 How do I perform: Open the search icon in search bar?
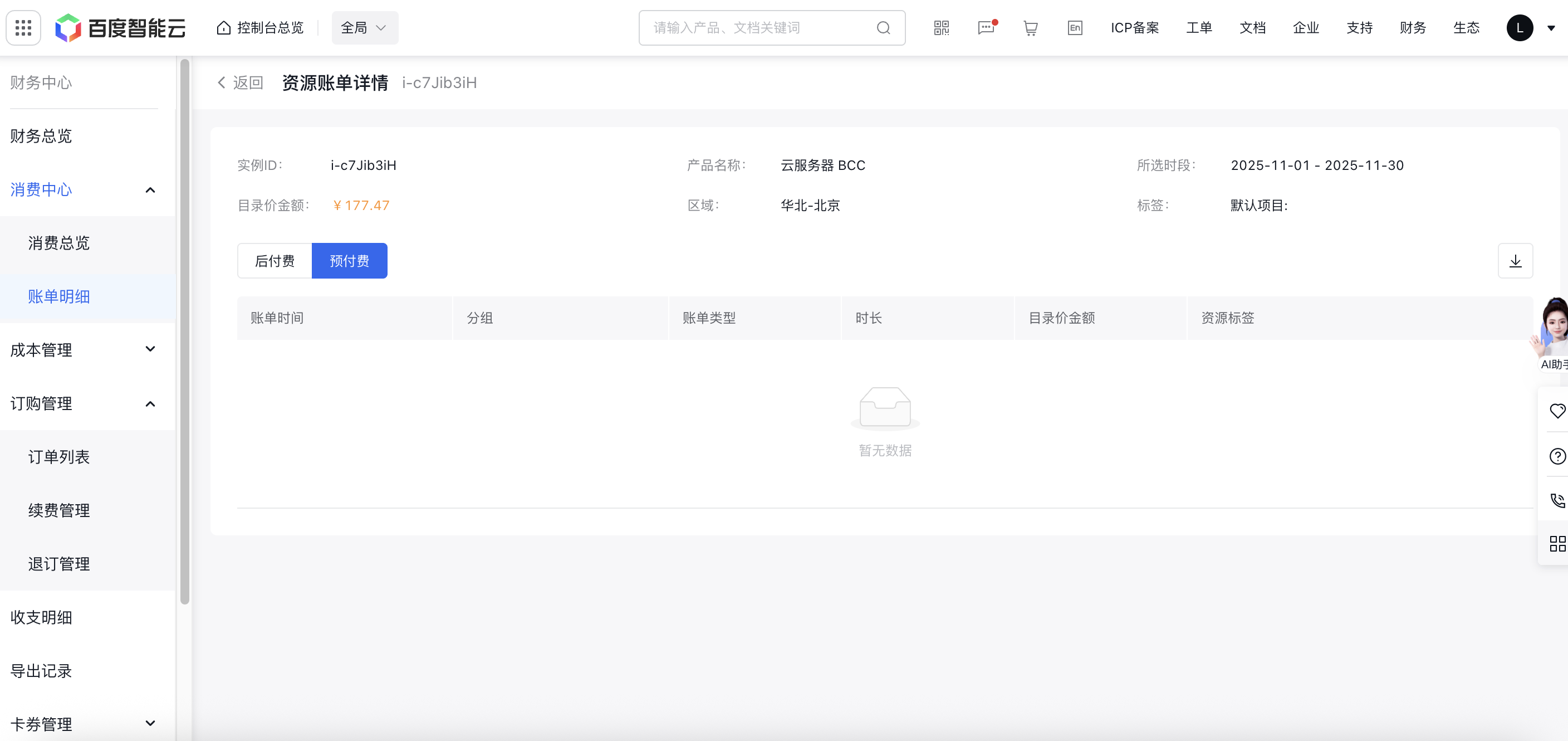884,27
